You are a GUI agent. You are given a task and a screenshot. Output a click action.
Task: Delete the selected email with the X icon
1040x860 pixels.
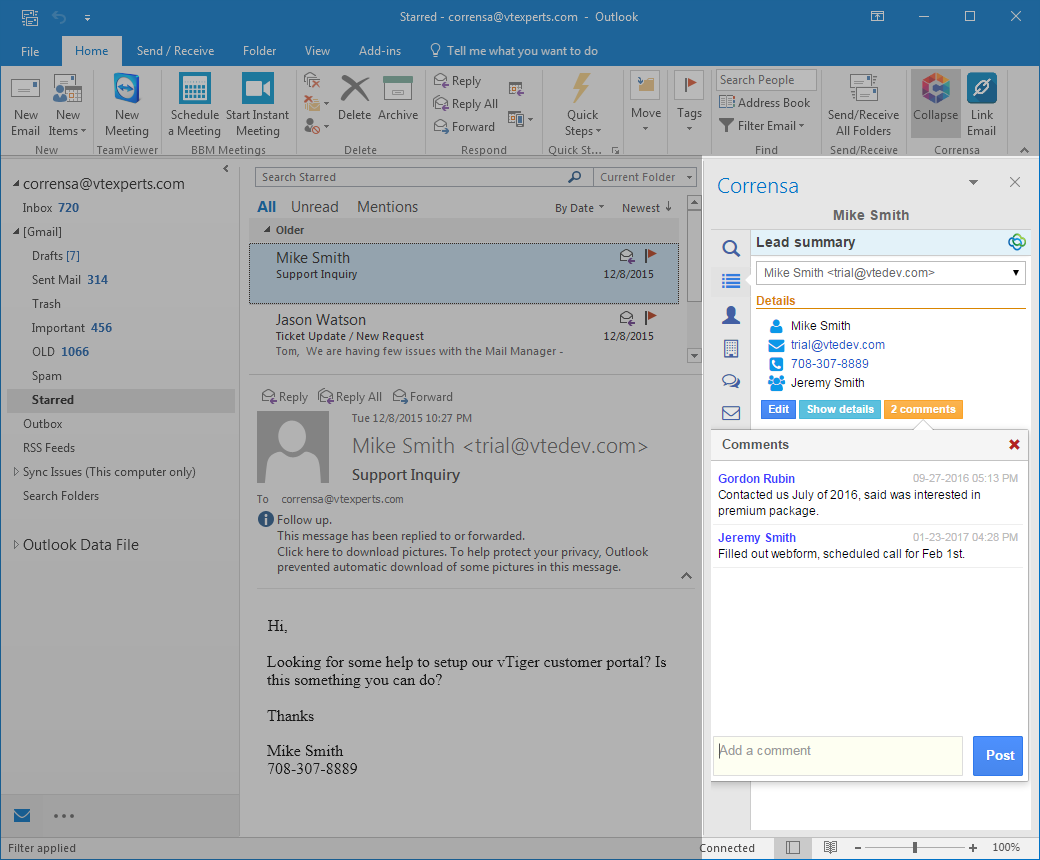[355, 97]
